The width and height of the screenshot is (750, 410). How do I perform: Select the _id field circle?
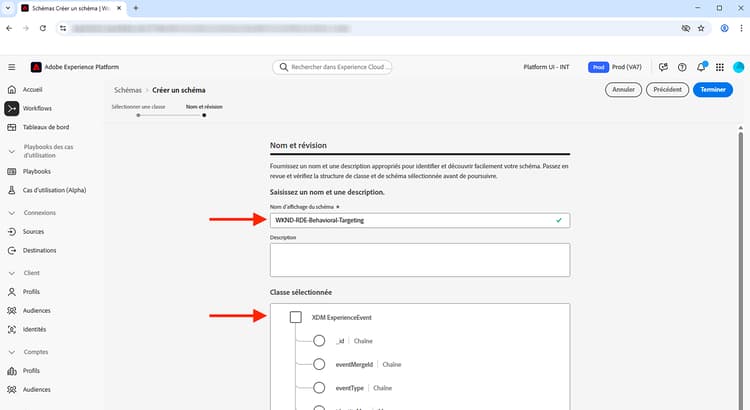[x=319, y=341]
